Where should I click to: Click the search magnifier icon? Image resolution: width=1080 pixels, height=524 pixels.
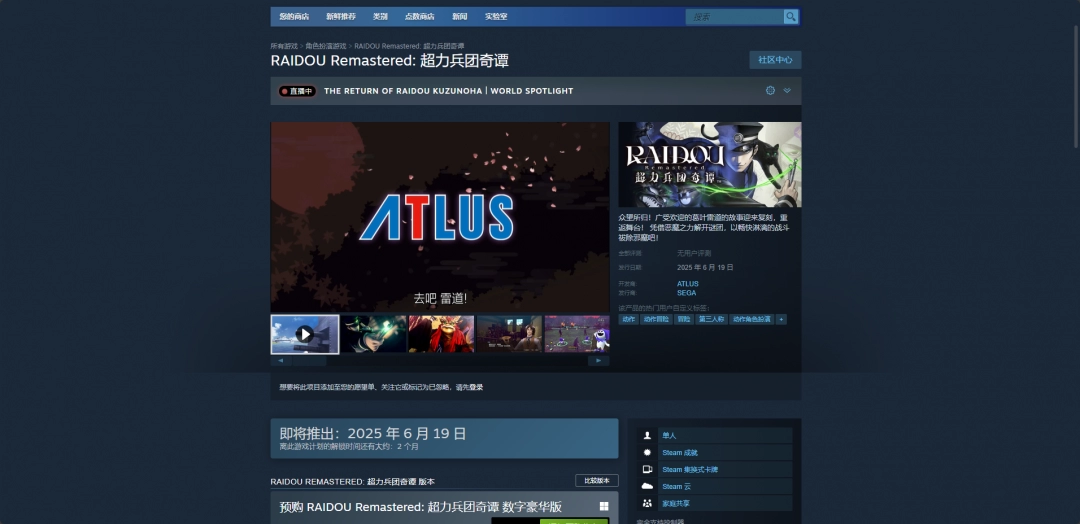pyautogui.click(x=791, y=17)
